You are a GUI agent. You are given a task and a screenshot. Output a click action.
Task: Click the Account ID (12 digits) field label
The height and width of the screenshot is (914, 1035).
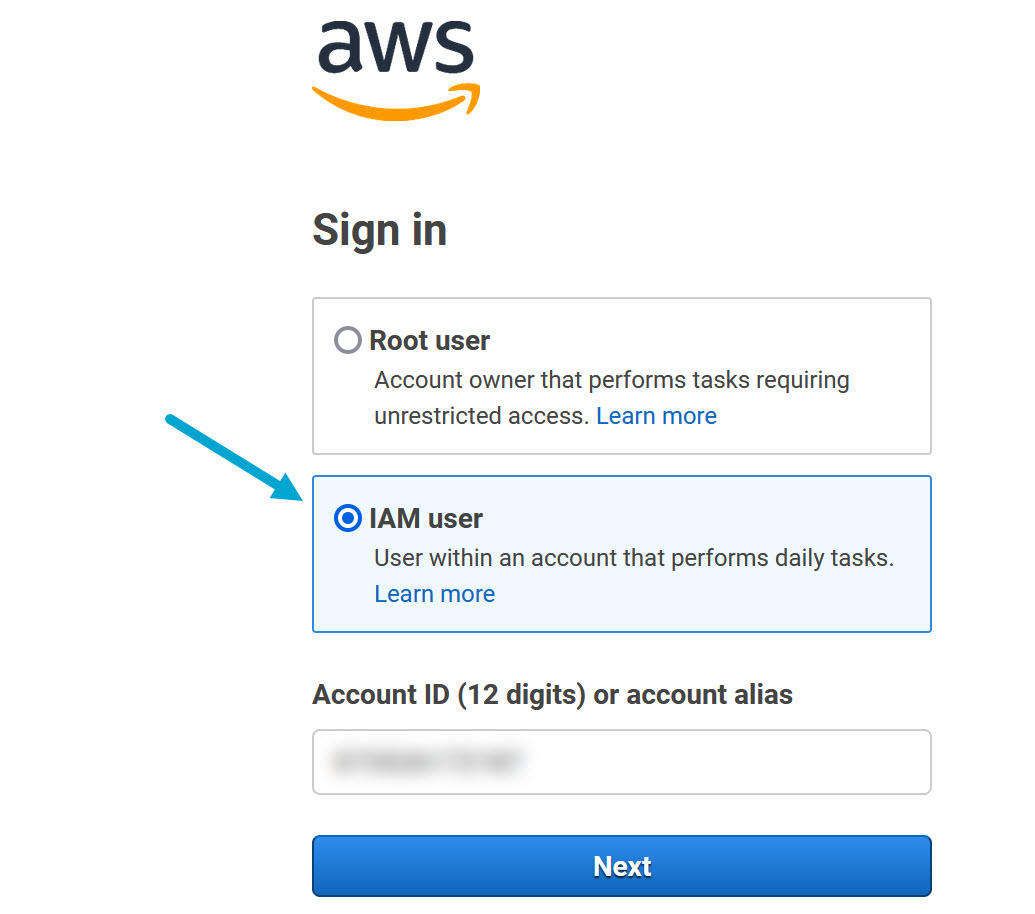[x=450, y=695]
